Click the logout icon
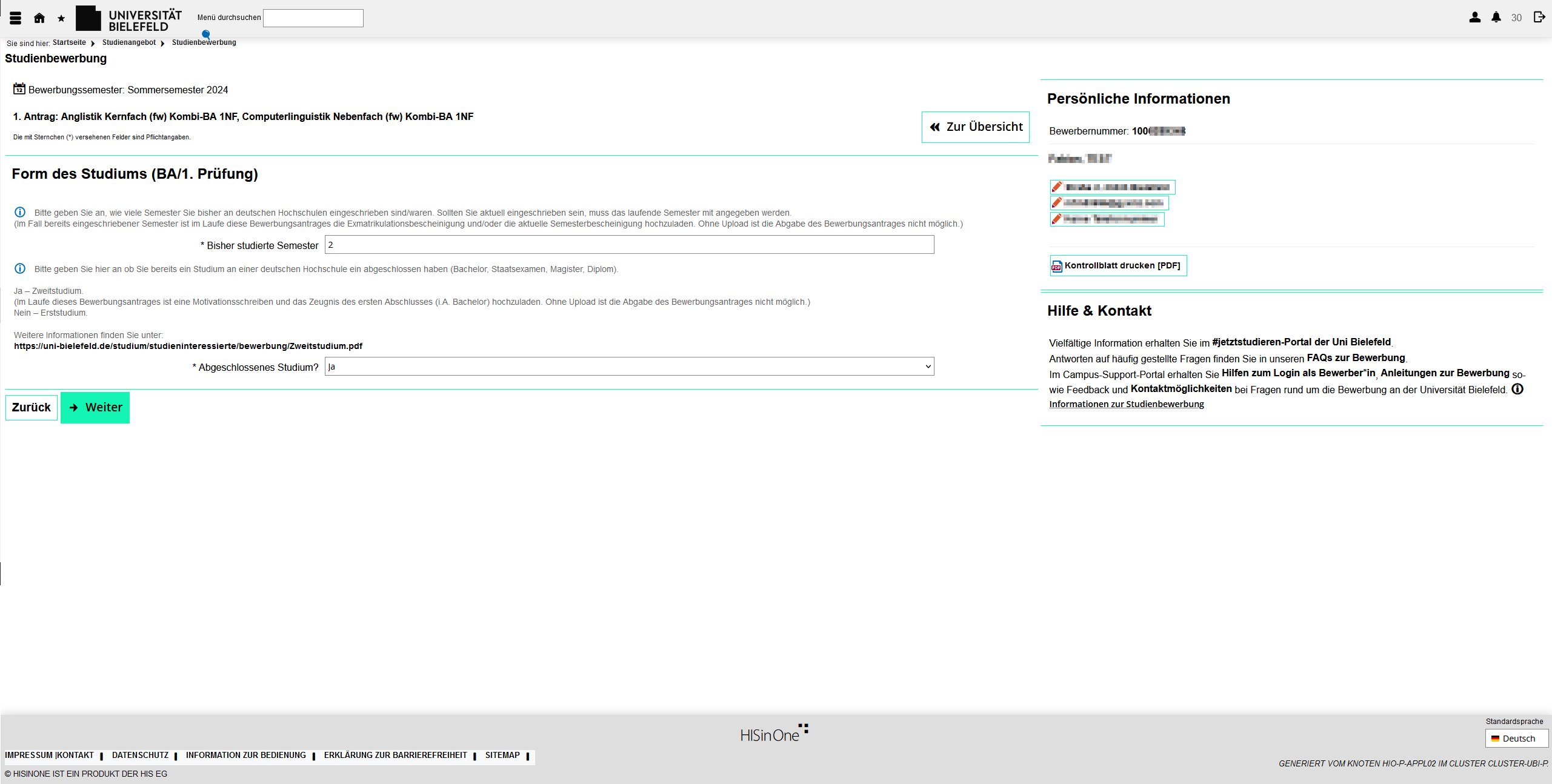 click(1539, 17)
